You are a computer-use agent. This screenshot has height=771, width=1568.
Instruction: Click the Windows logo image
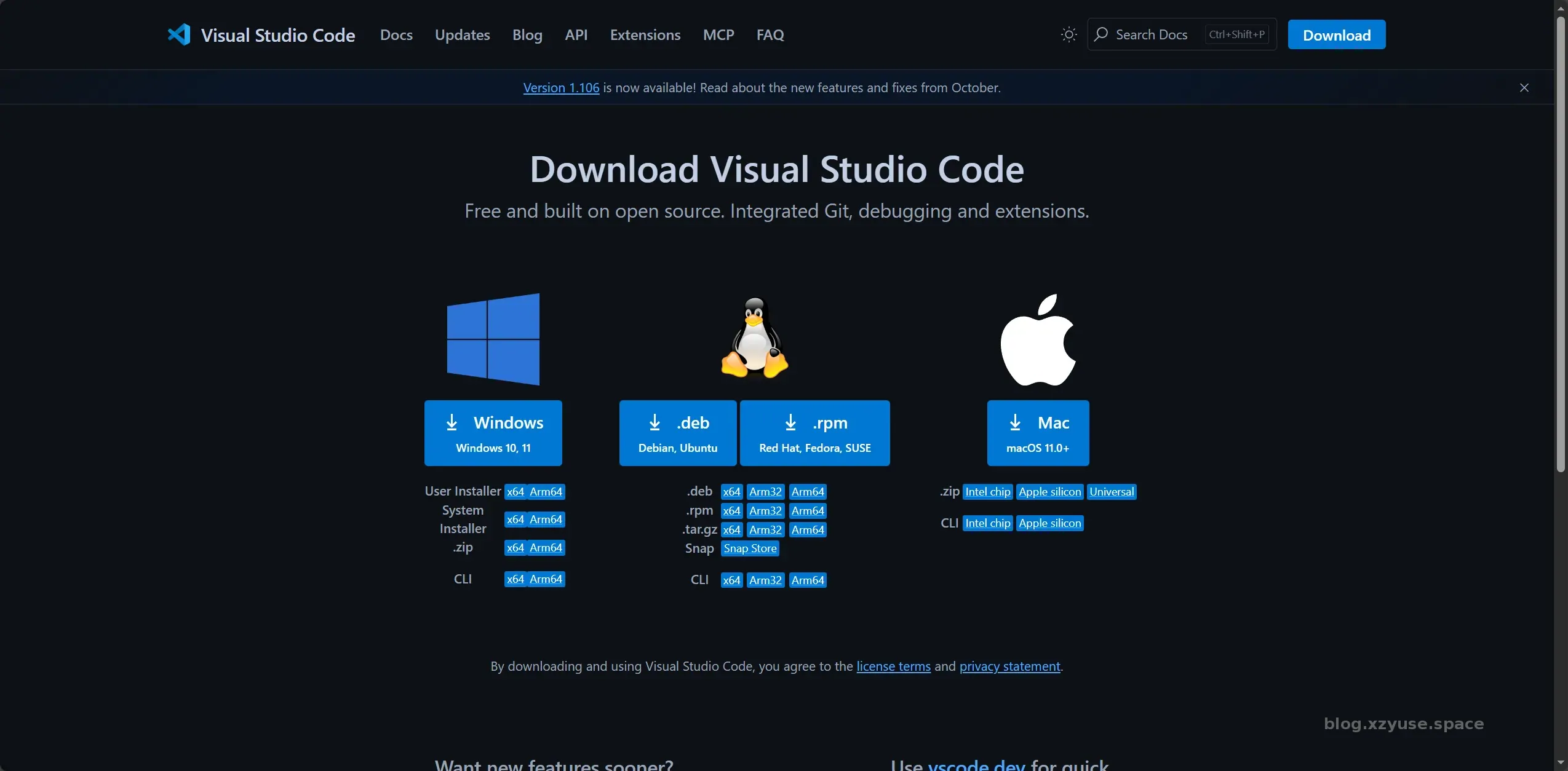pos(493,339)
